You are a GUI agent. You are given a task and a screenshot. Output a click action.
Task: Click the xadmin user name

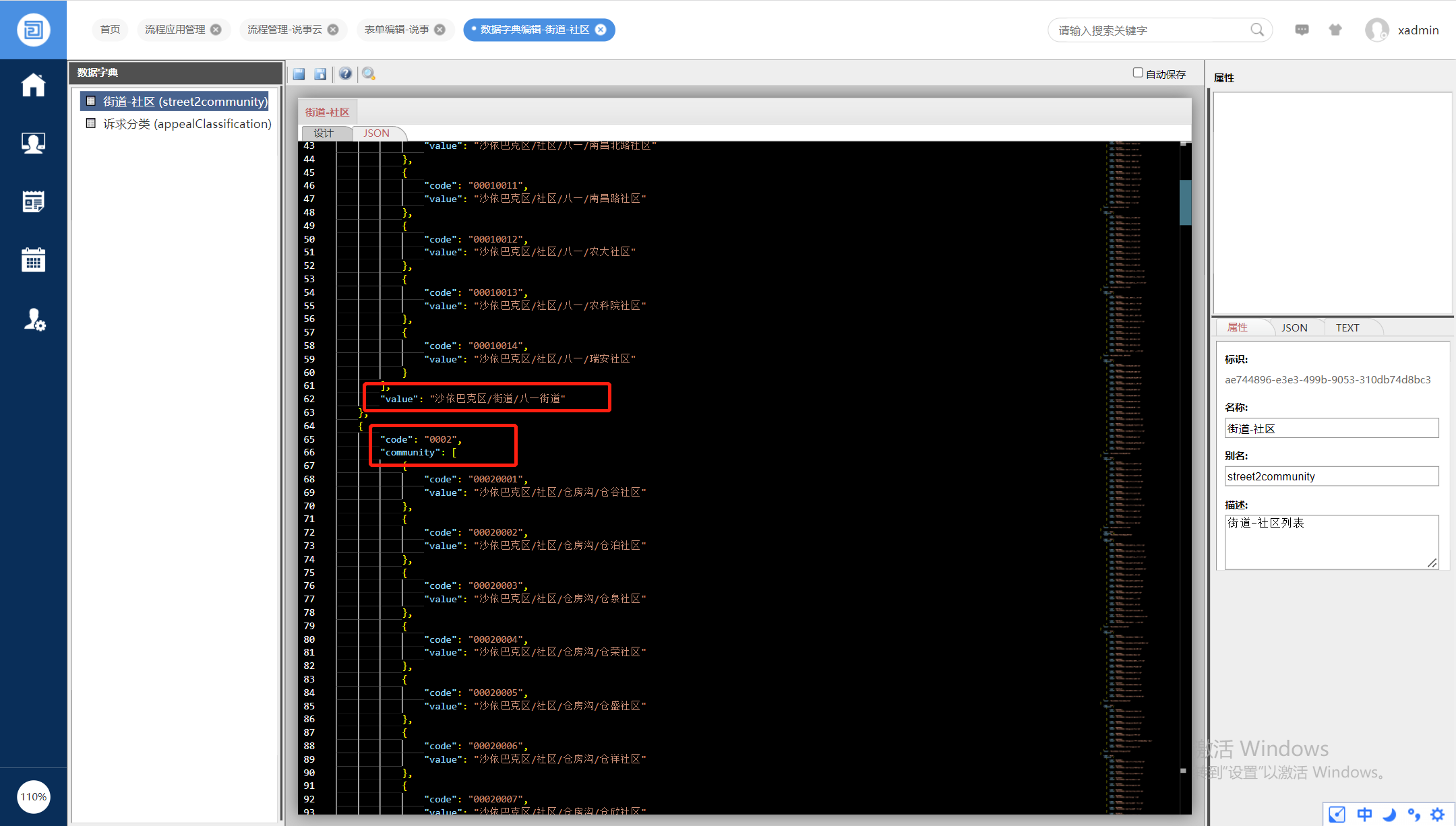(x=1418, y=30)
